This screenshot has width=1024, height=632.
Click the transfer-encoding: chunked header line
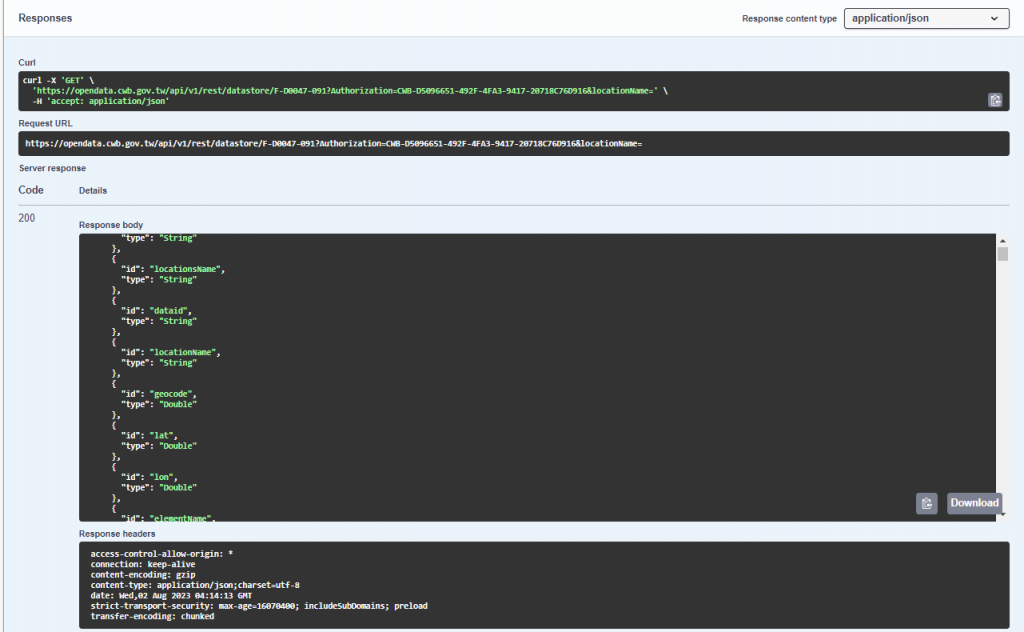152,616
